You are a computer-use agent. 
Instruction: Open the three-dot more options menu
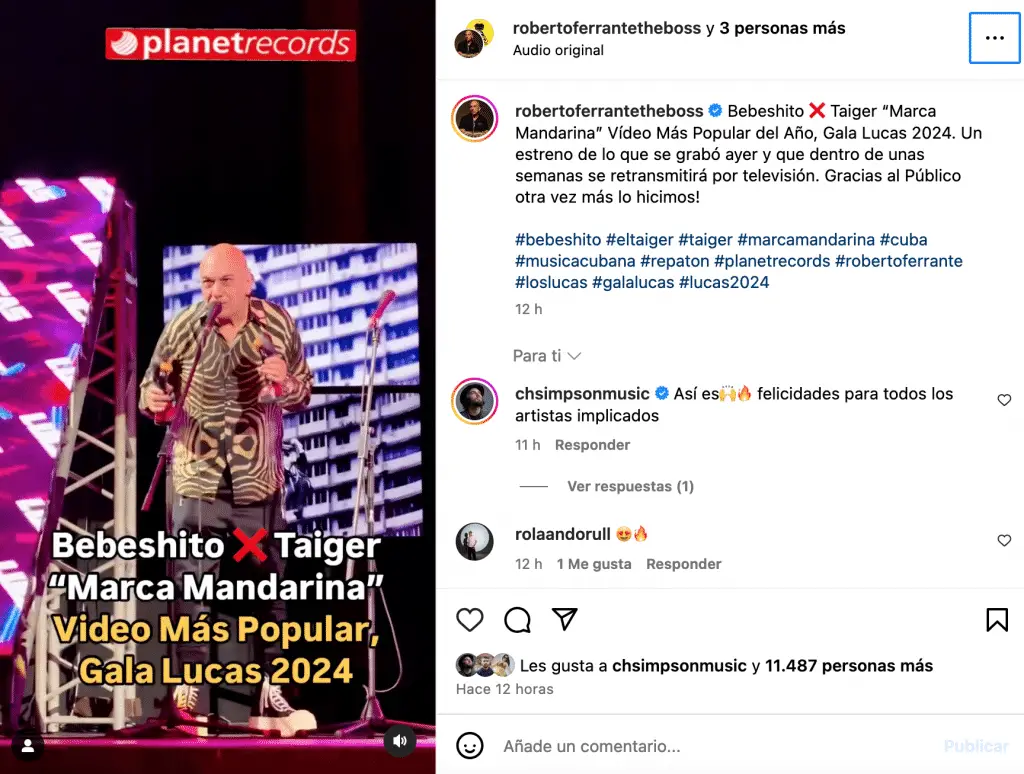pos(994,38)
